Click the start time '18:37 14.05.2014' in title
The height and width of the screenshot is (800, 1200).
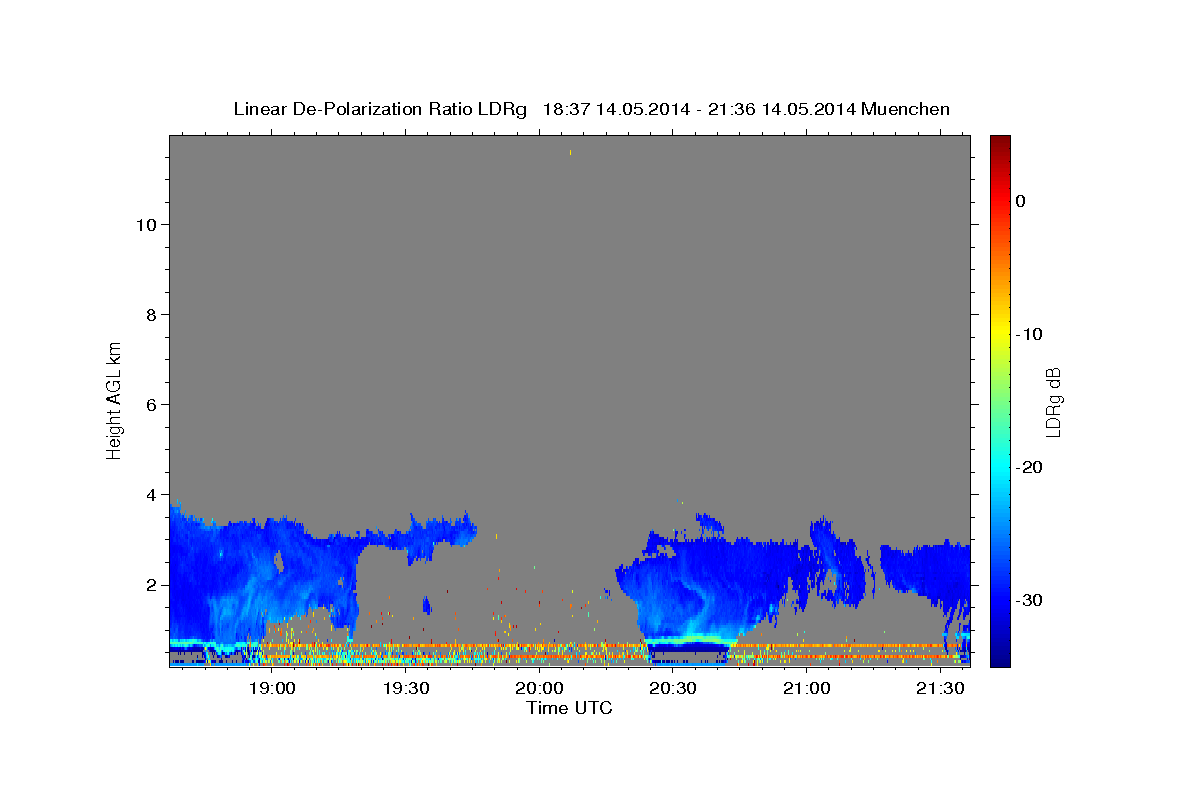tap(615, 109)
